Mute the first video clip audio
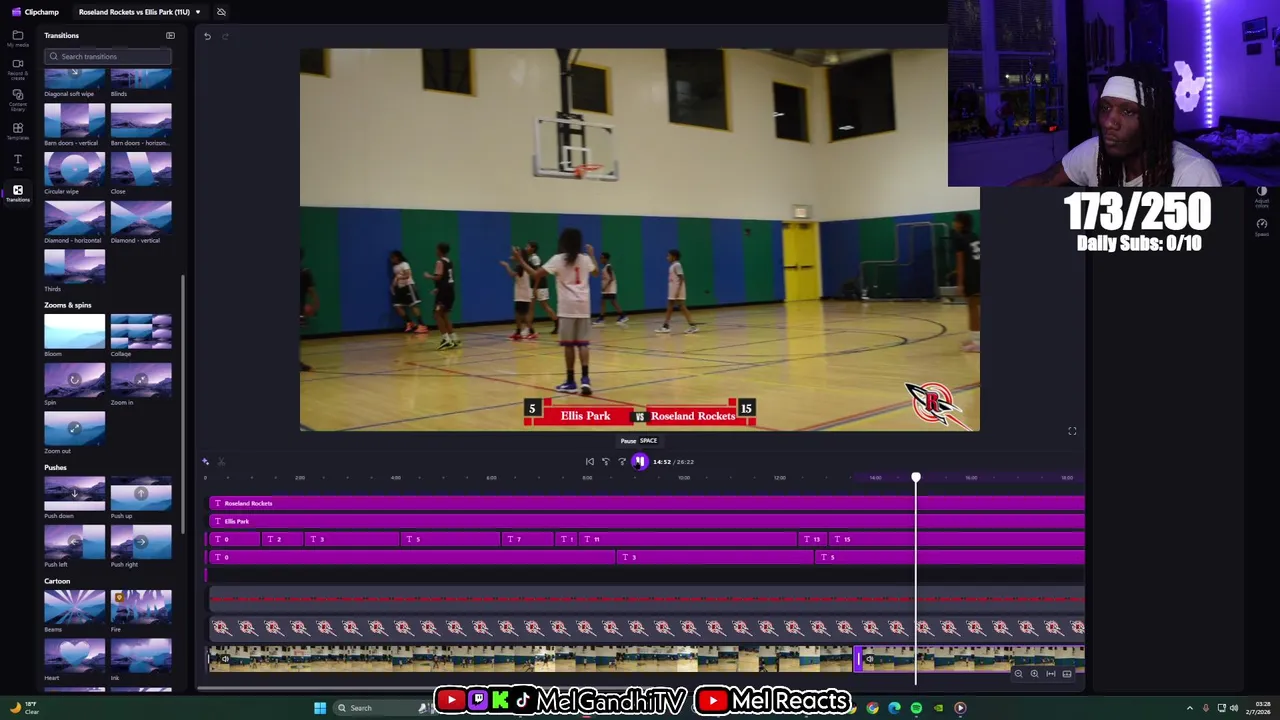The width and height of the screenshot is (1280, 720). click(x=225, y=658)
